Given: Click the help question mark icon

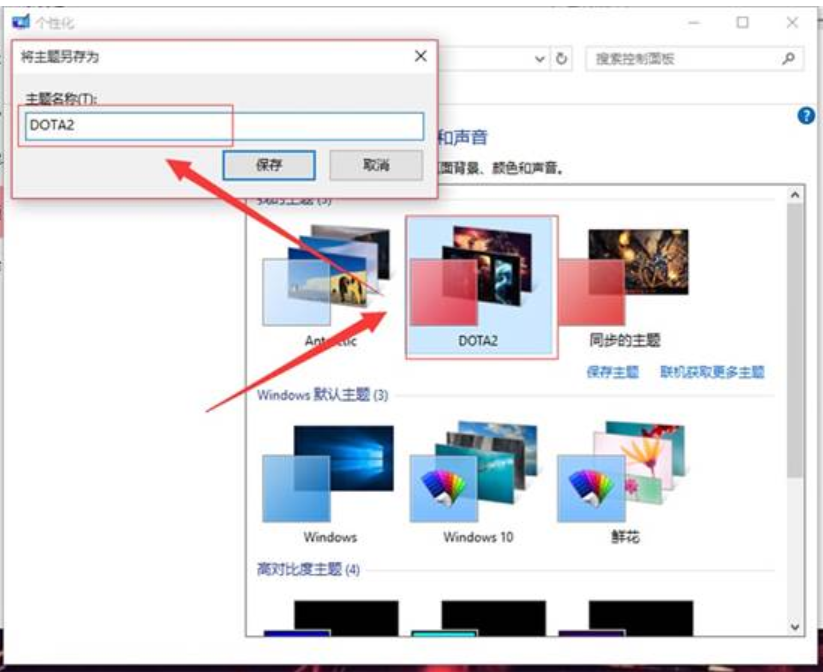Looking at the screenshot, I should click(806, 116).
